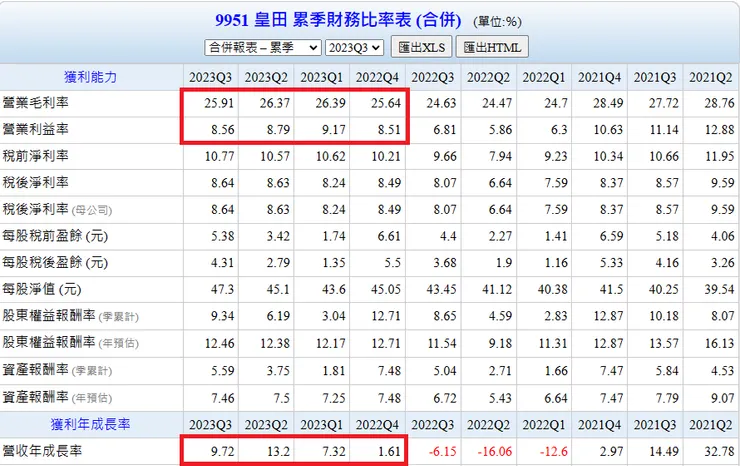The height and width of the screenshot is (466, 740).
Task: Click ROA annual estimate value 9.07
Action: [723, 398]
